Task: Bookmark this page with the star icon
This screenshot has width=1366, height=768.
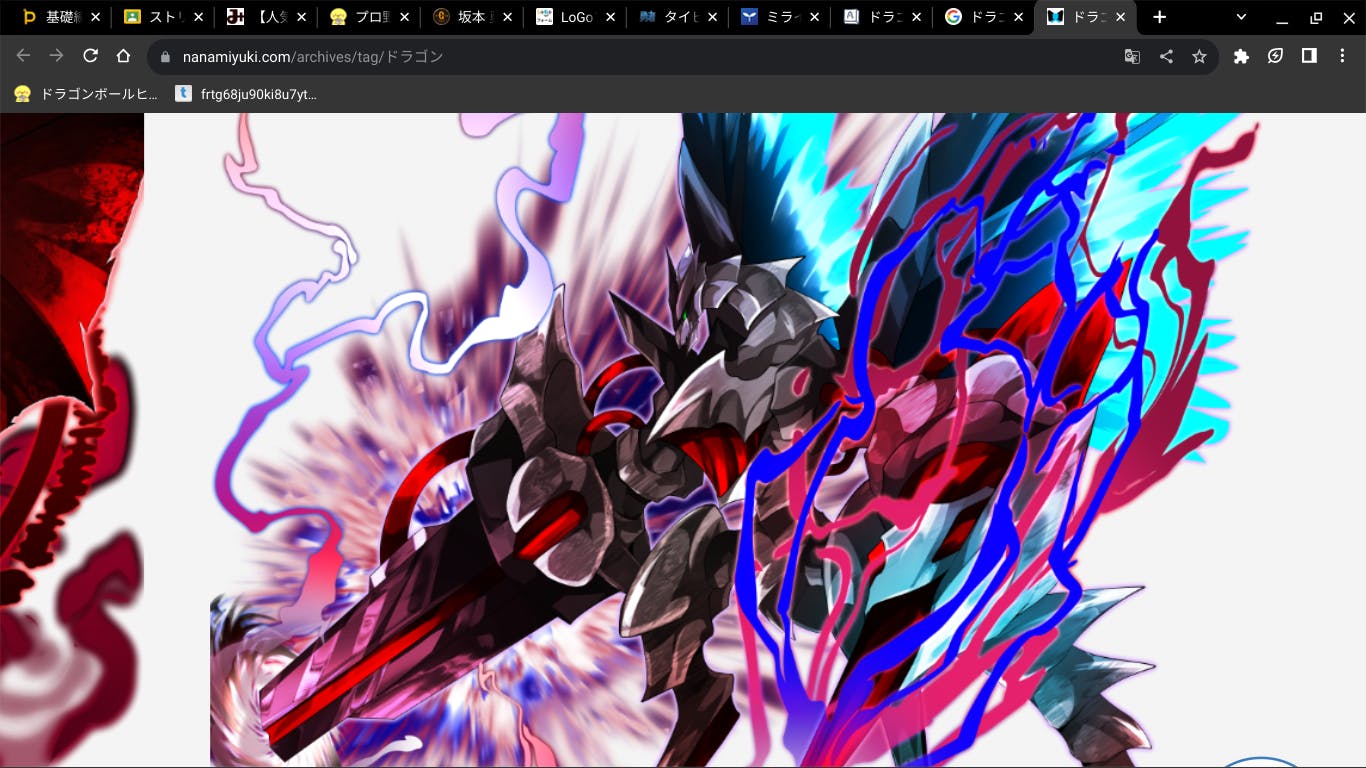Action: 1199,57
